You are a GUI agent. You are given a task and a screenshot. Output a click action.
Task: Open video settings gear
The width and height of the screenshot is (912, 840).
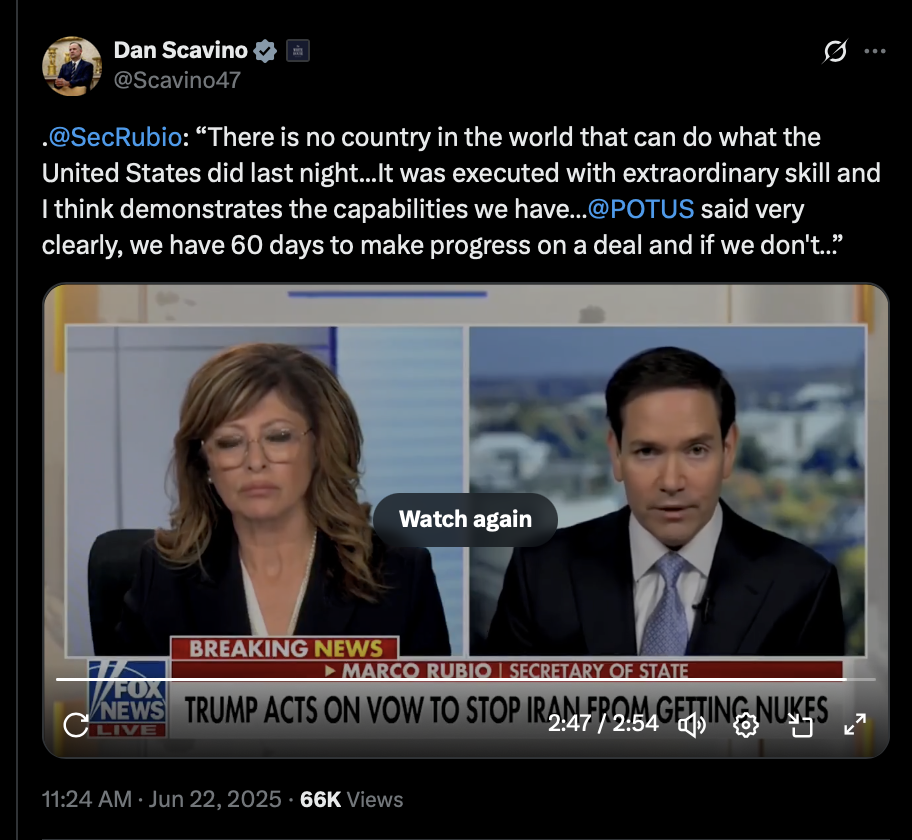click(x=746, y=725)
